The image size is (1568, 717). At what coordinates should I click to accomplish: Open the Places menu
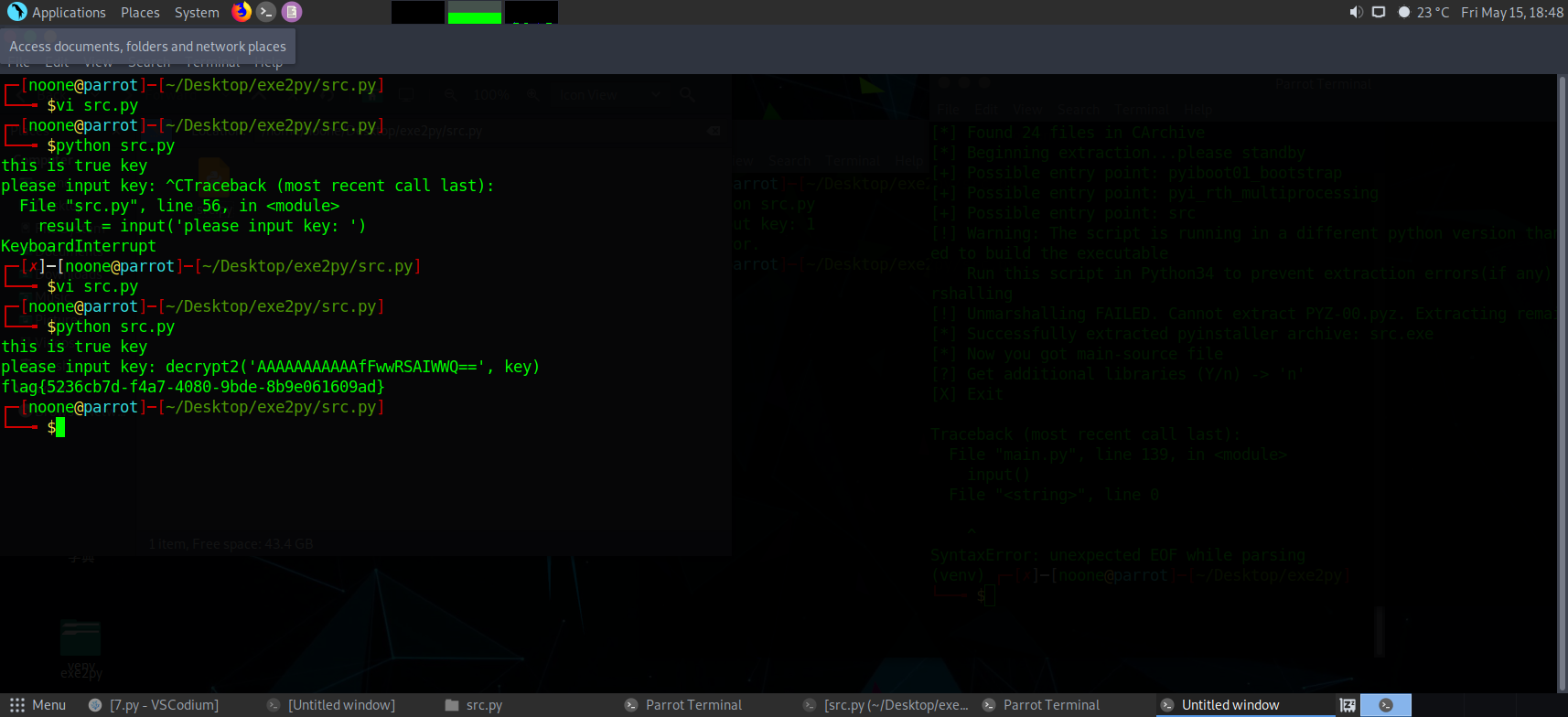click(140, 13)
